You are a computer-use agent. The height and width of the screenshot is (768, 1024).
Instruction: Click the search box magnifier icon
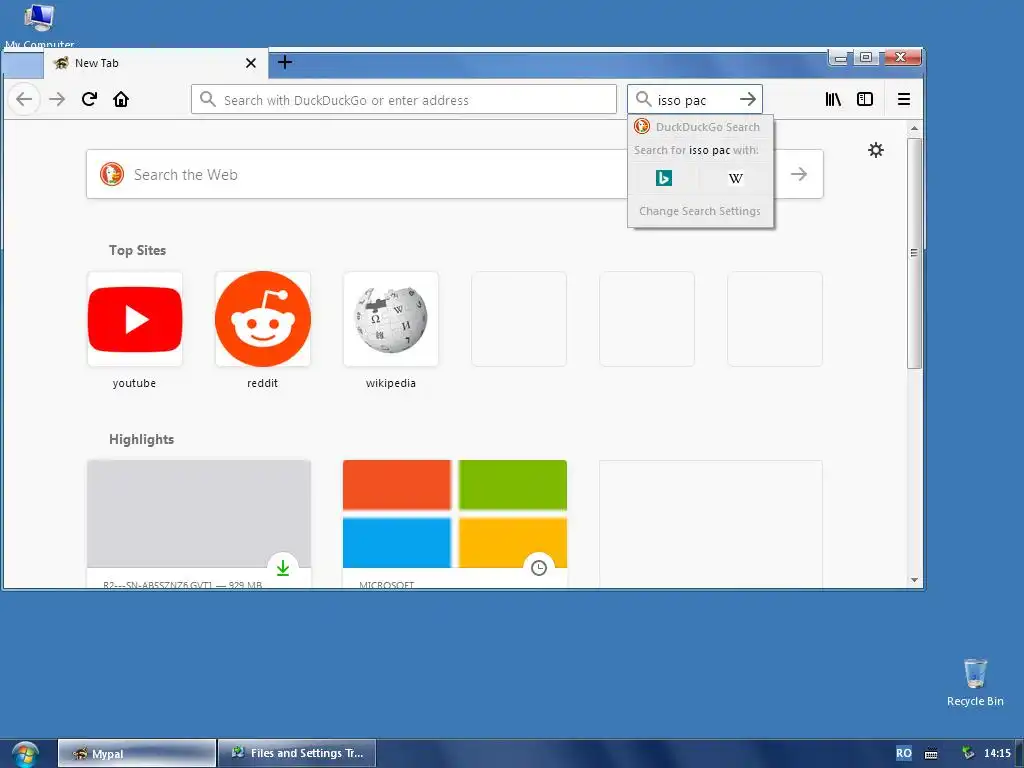643,99
